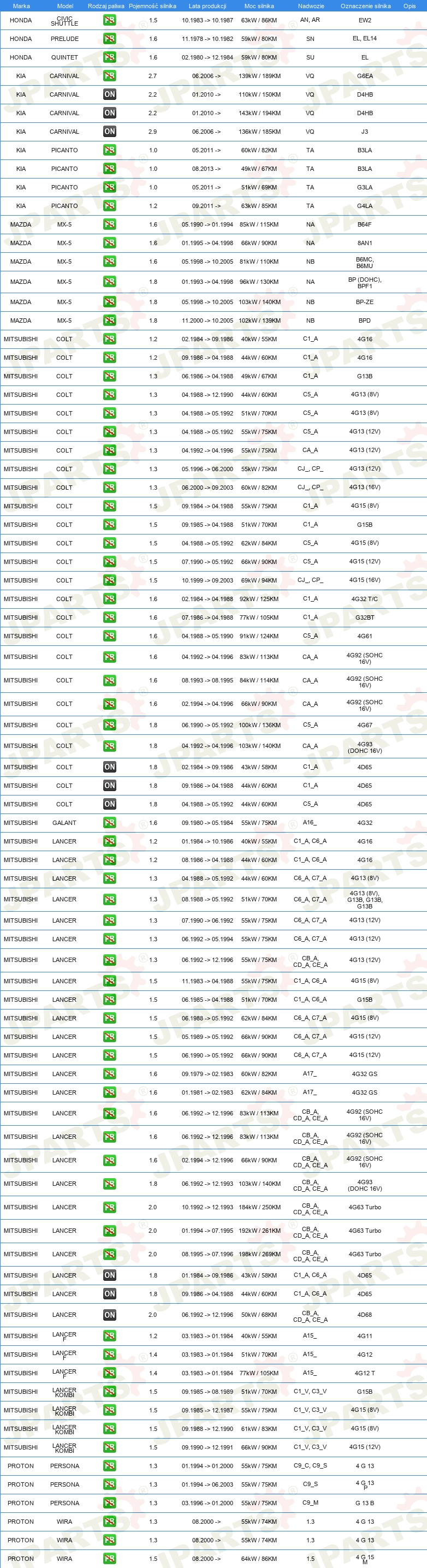The image size is (427, 1568).
Task: Click the petrol icon of the MX-5 BP-ZE row
Action: pos(110,302)
